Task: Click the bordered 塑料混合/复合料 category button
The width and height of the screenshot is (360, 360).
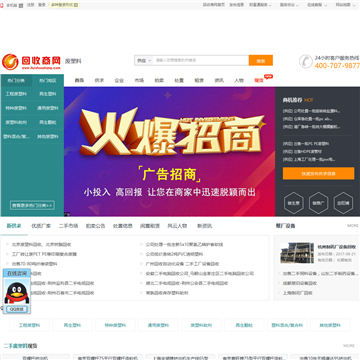Action: [287, 325]
